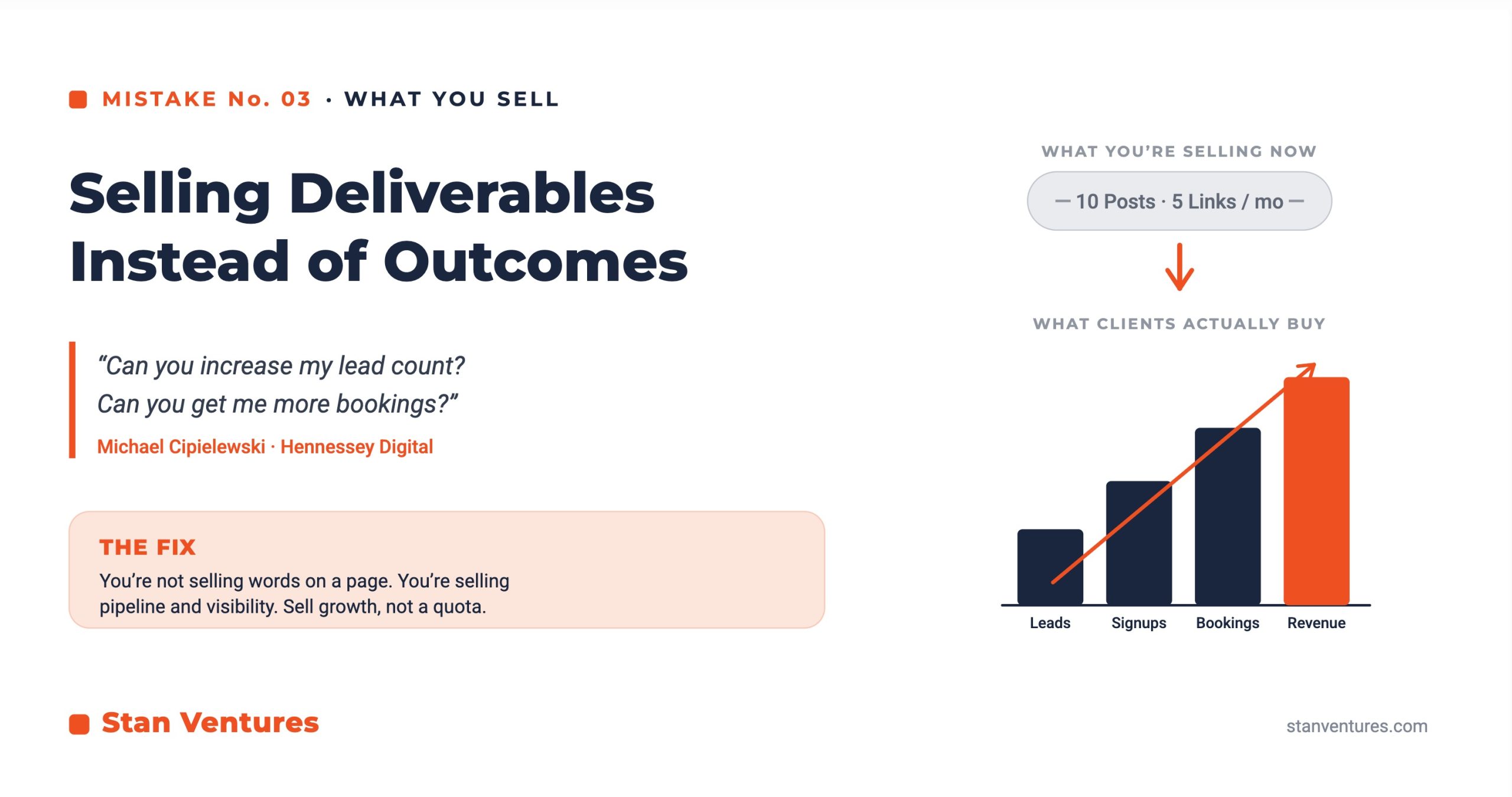Screen dimensions: 1512x797
Task: Click the 10 Posts · 5 Links / mo pill
Action: [x=1179, y=201]
